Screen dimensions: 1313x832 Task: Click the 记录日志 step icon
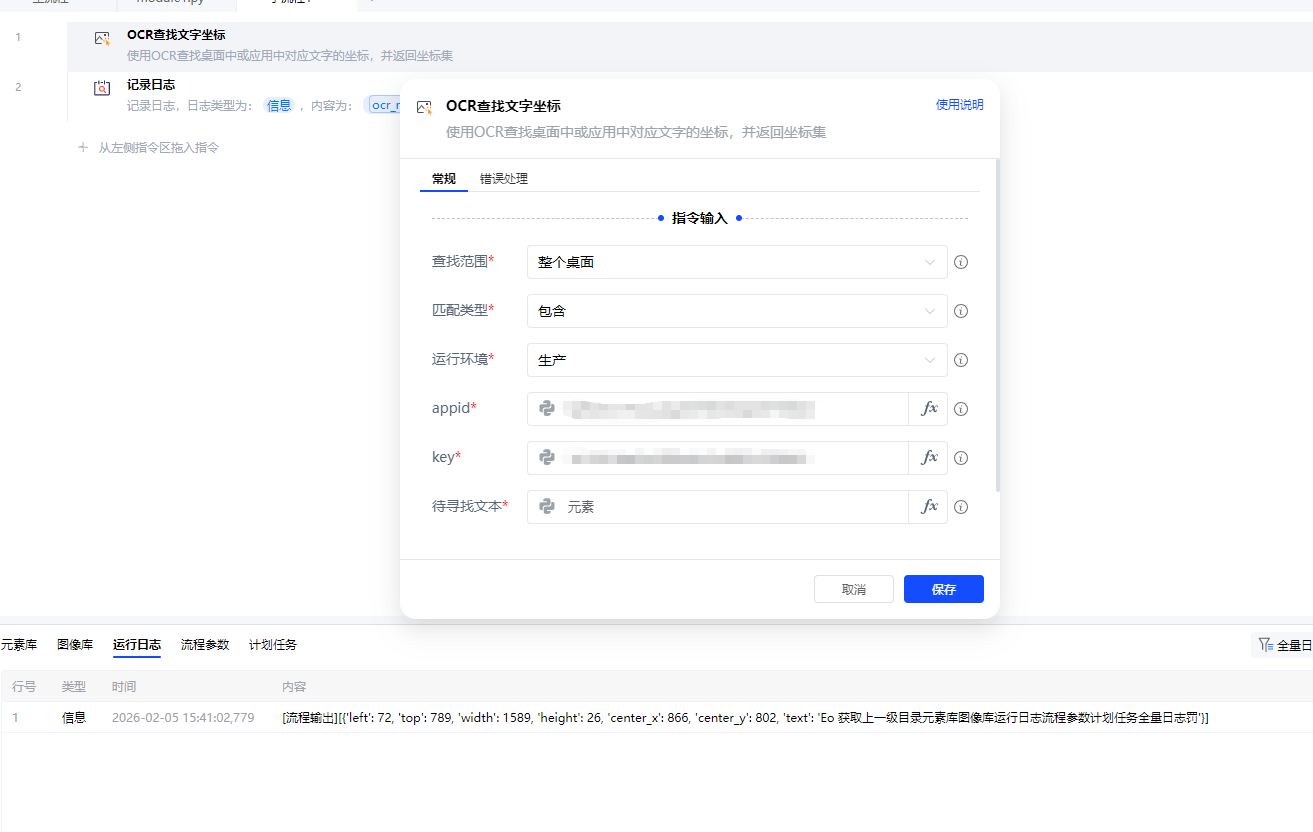[100, 88]
